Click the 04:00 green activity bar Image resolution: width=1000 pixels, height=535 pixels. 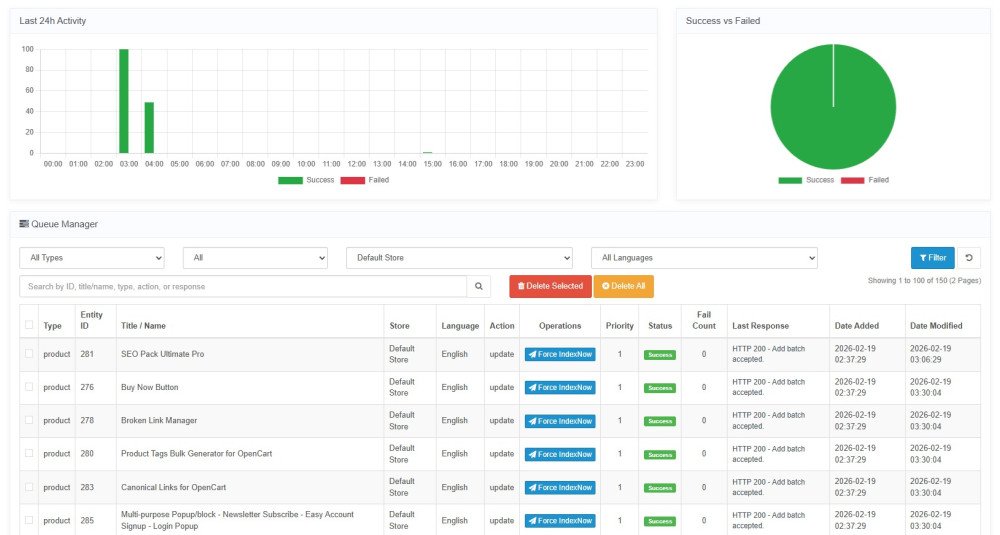pos(149,128)
